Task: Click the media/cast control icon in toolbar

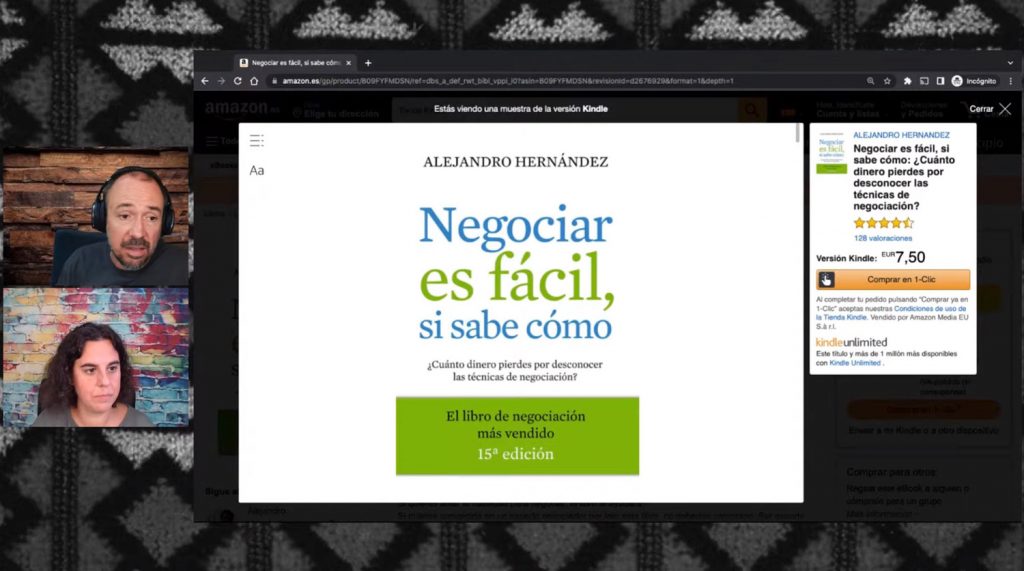Action: [x=924, y=81]
